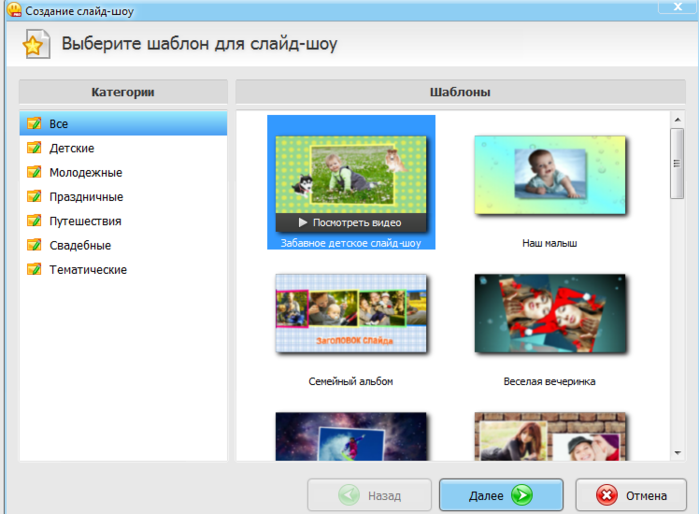This screenshot has height=514, width=699.
Task: Click the icon next to Детские
Action: pyautogui.click(x=34, y=148)
